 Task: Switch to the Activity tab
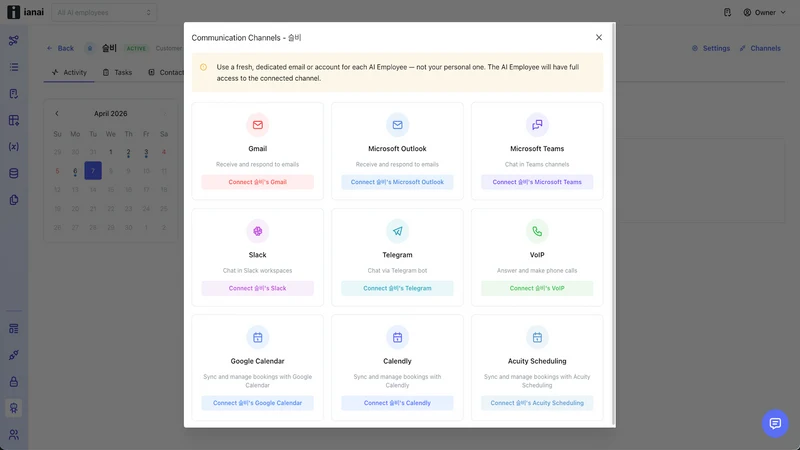coord(69,72)
